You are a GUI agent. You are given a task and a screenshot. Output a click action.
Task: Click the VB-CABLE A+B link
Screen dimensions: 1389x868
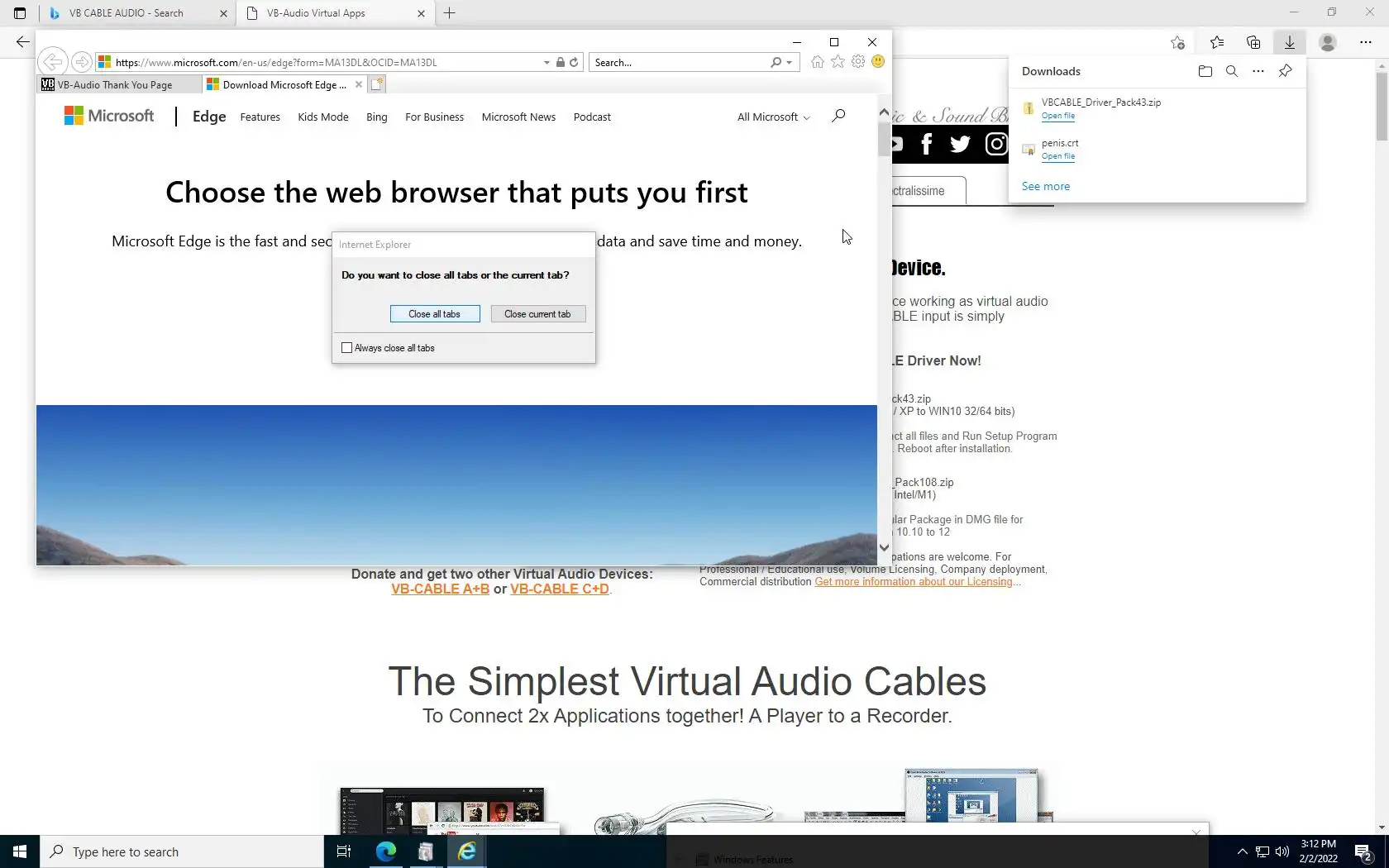point(440,589)
